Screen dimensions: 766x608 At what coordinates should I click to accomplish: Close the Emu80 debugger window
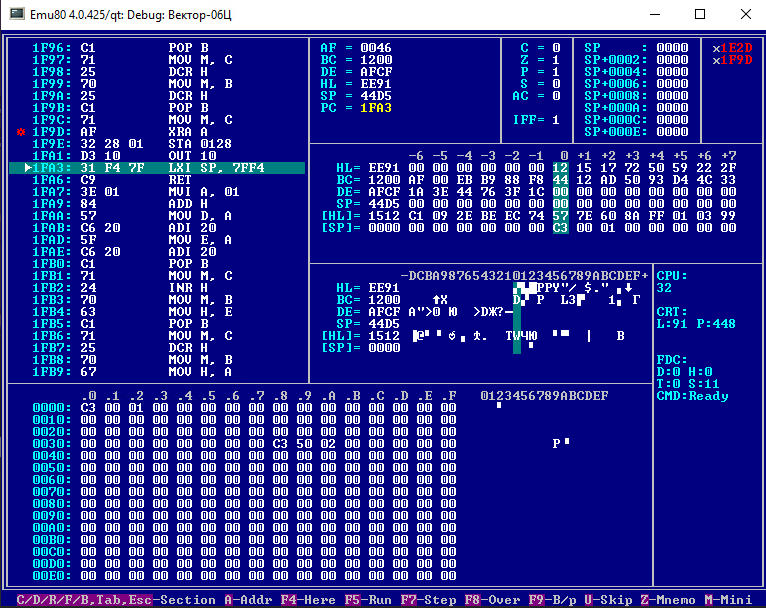point(745,14)
